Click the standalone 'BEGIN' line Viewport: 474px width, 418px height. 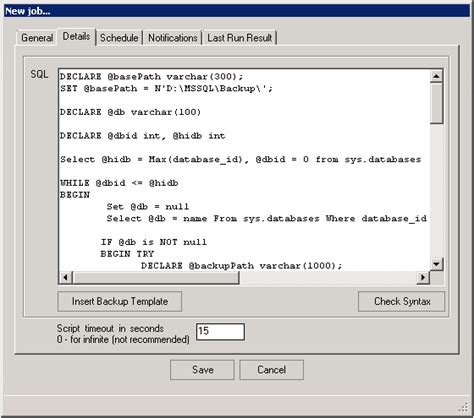point(75,195)
